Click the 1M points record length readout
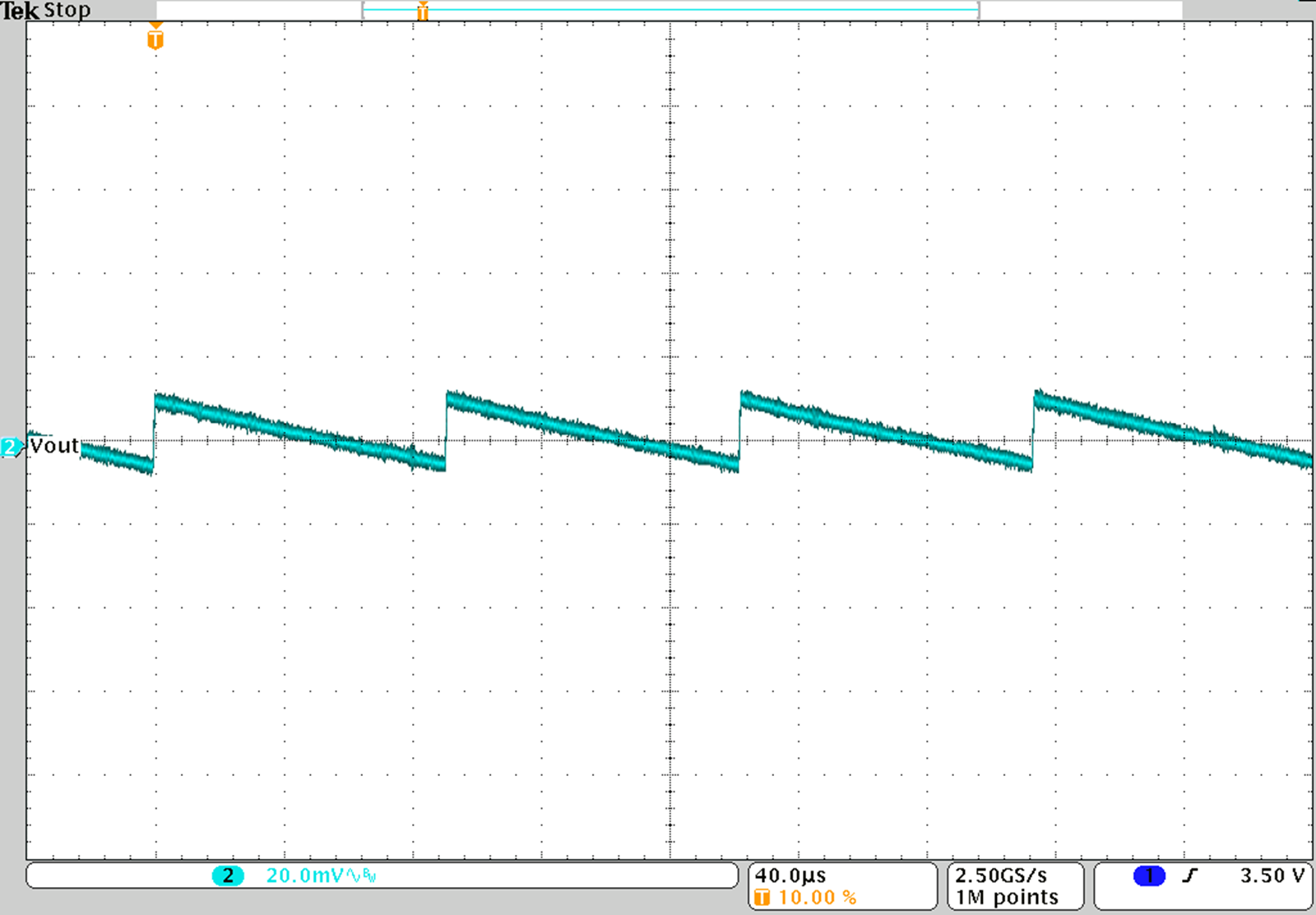 pos(1007,898)
